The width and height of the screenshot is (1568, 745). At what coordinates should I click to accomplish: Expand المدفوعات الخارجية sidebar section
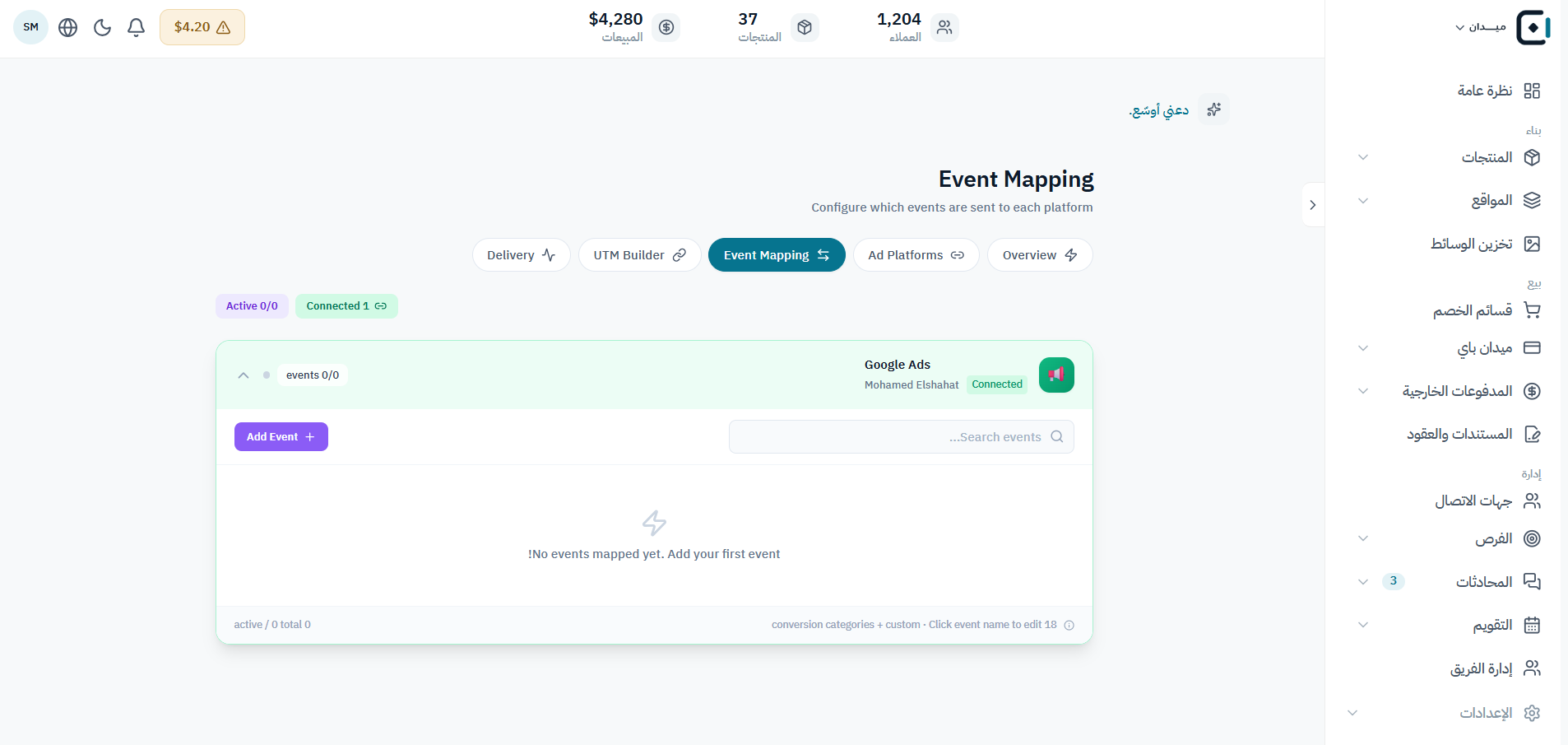pos(1363,391)
